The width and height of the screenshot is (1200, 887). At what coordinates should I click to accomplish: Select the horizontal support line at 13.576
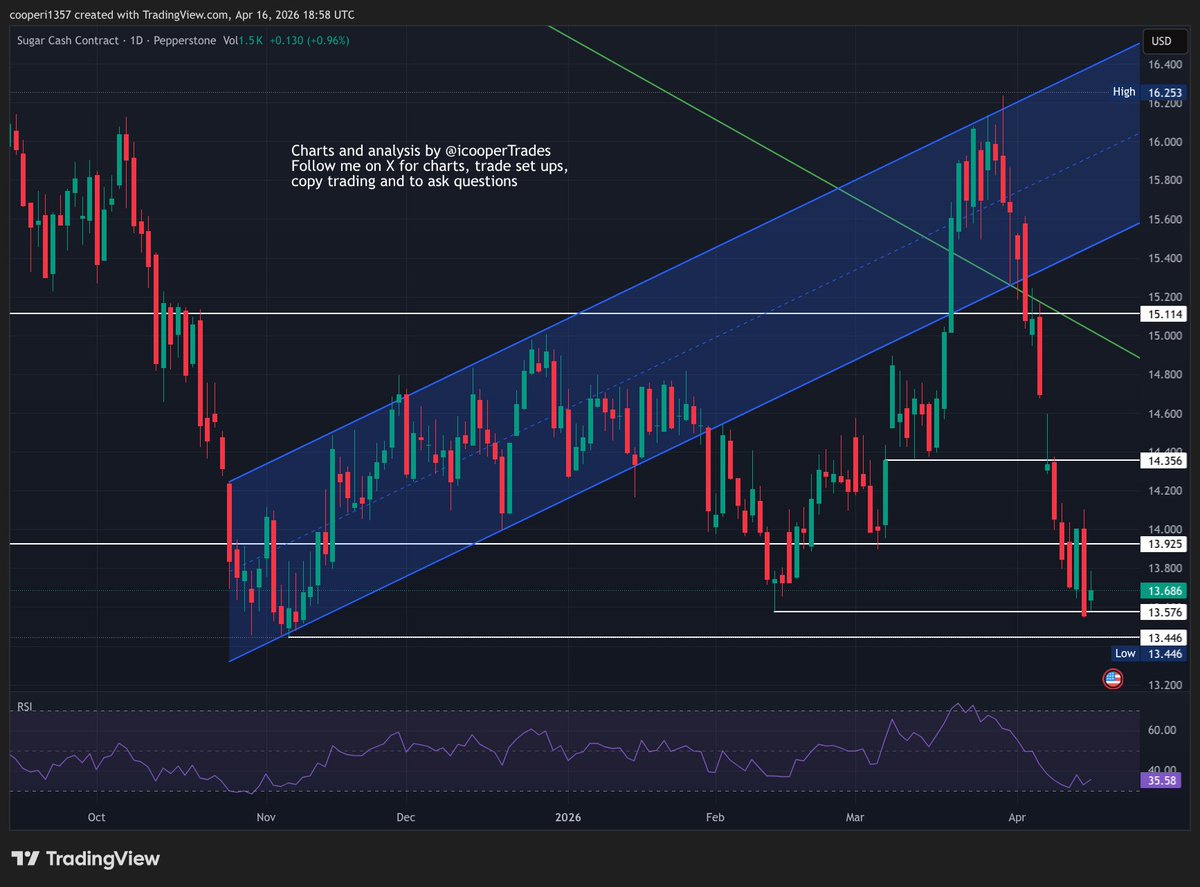pyautogui.click(x=950, y=613)
